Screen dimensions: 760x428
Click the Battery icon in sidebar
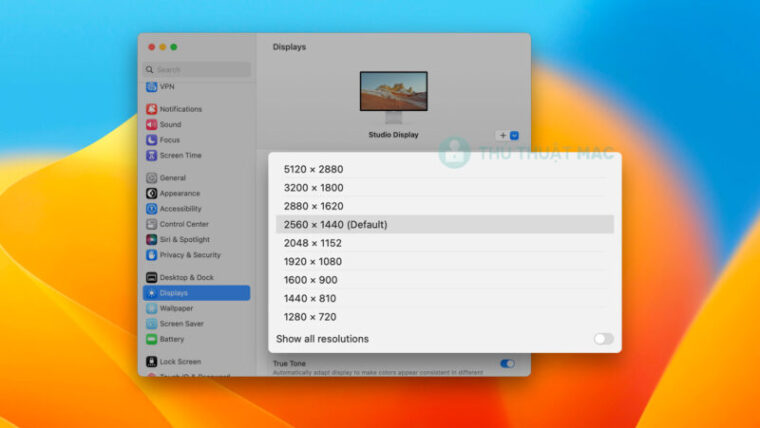point(152,339)
